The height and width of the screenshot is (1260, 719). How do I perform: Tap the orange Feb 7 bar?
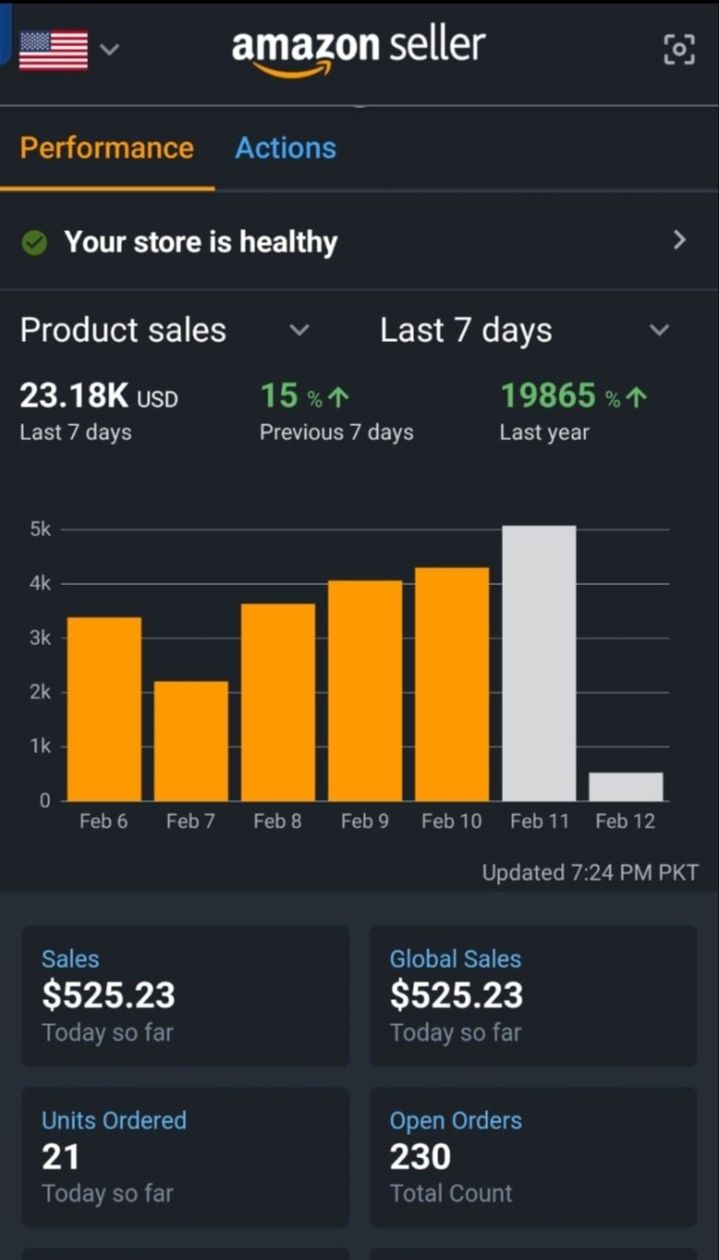point(191,741)
